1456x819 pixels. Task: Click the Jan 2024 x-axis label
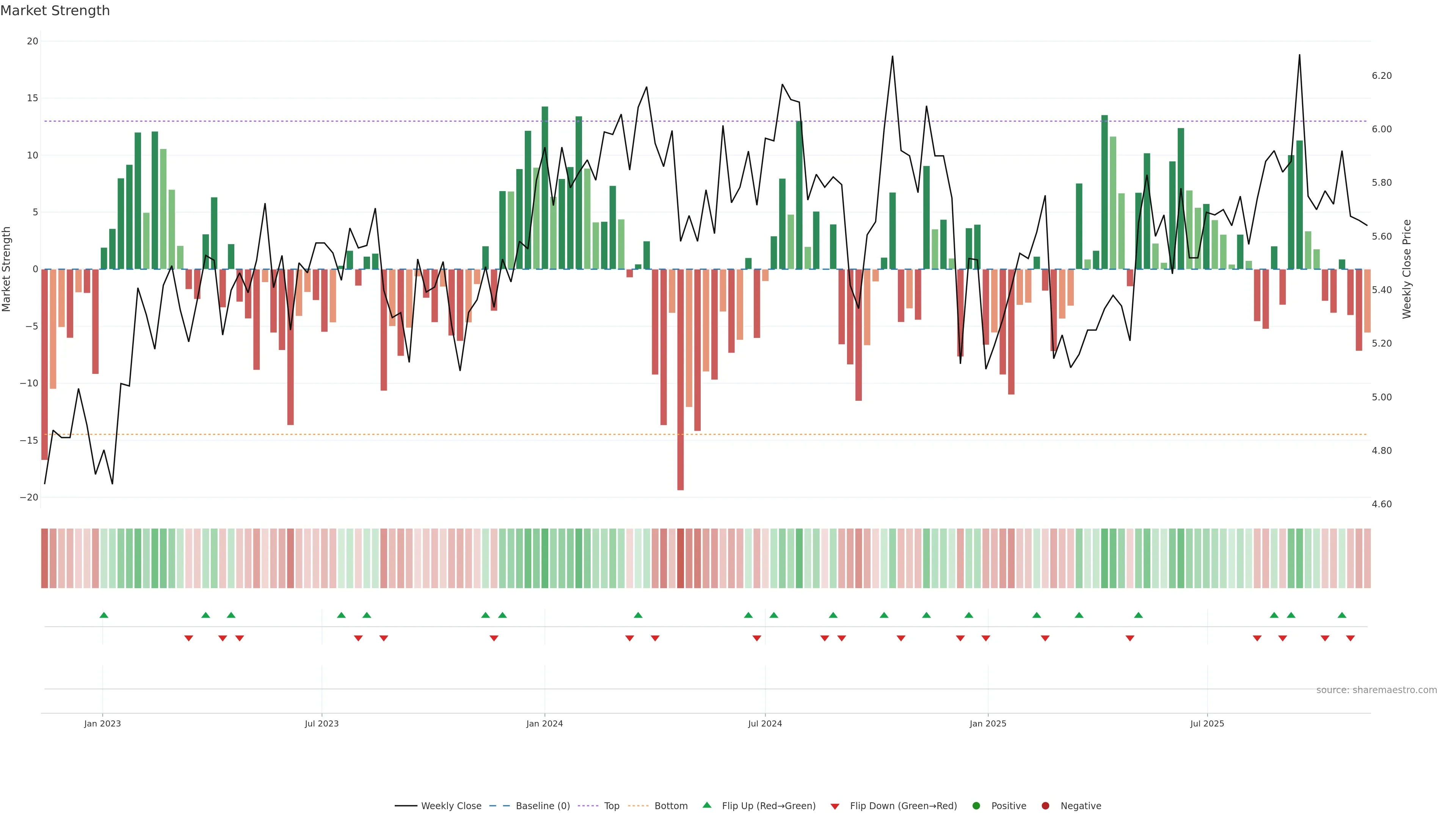click(544, 723)
